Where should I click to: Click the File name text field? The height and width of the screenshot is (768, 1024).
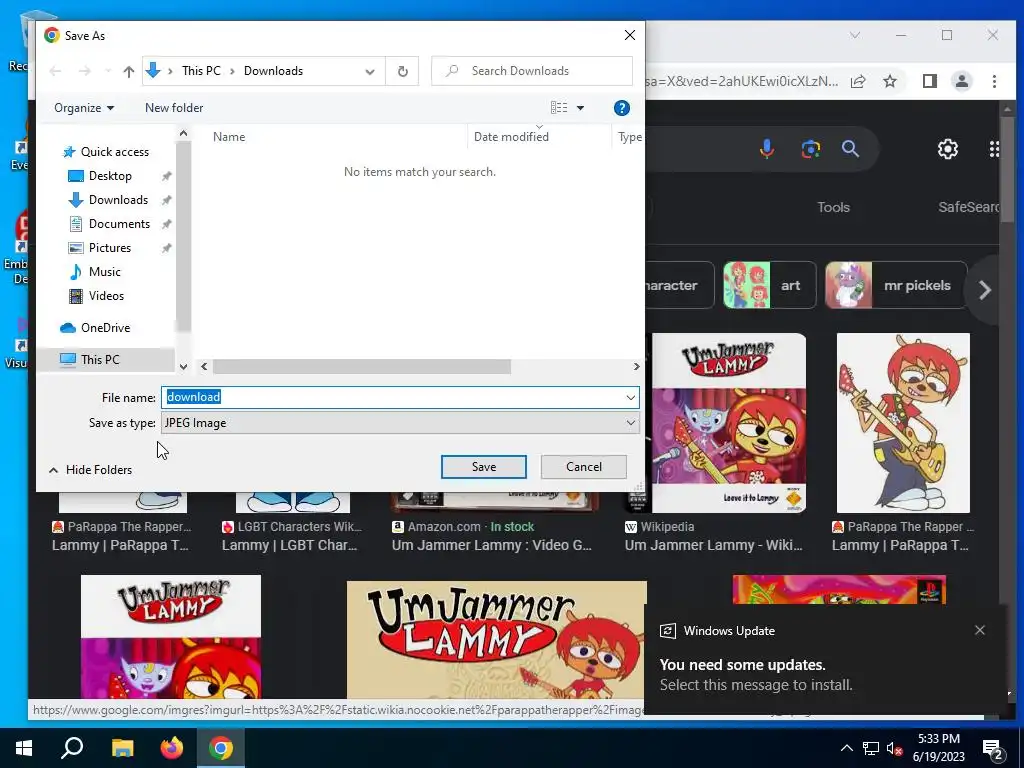[x=392, y=397]
